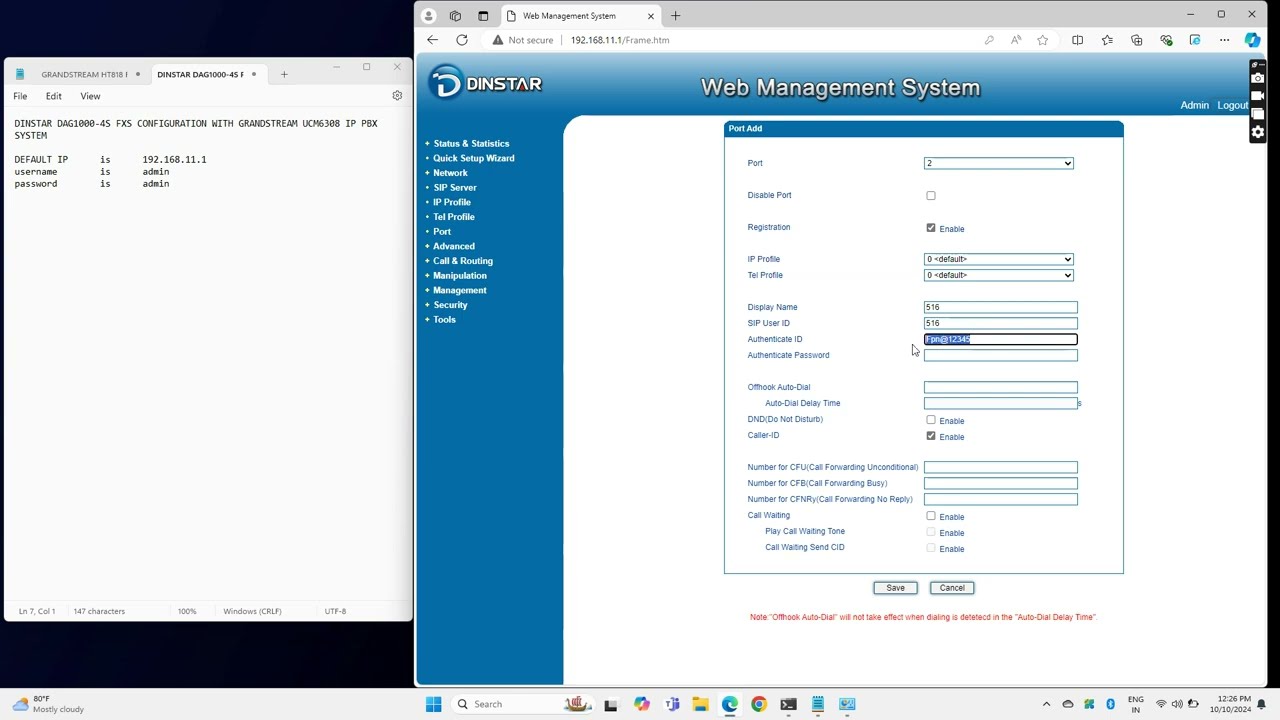Click Authenticate Password field
This screenshot has height=720, width=1280.
coord(1001,355)
